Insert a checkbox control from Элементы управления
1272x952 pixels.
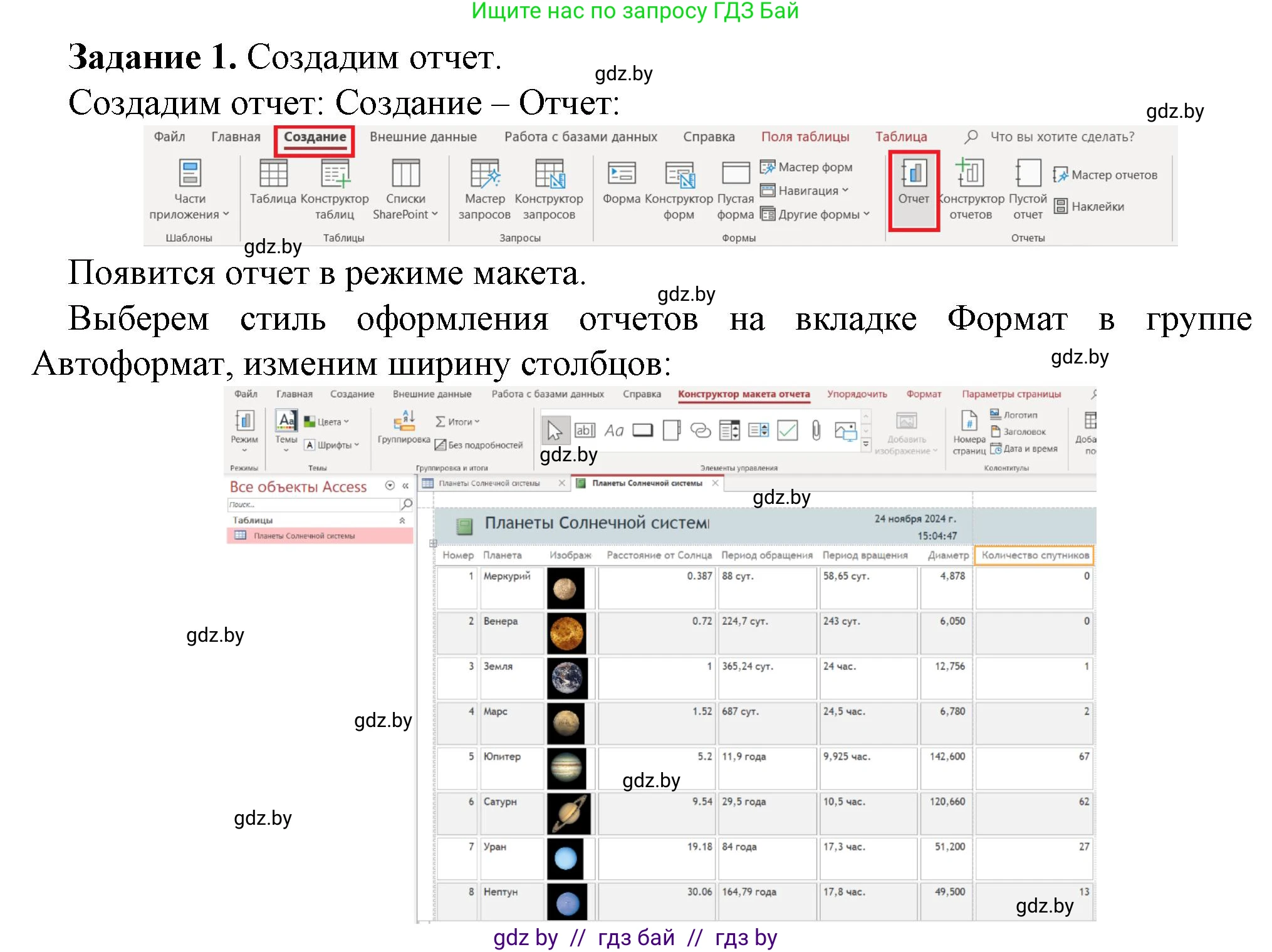pyautogui.click(x=786, y=431)
